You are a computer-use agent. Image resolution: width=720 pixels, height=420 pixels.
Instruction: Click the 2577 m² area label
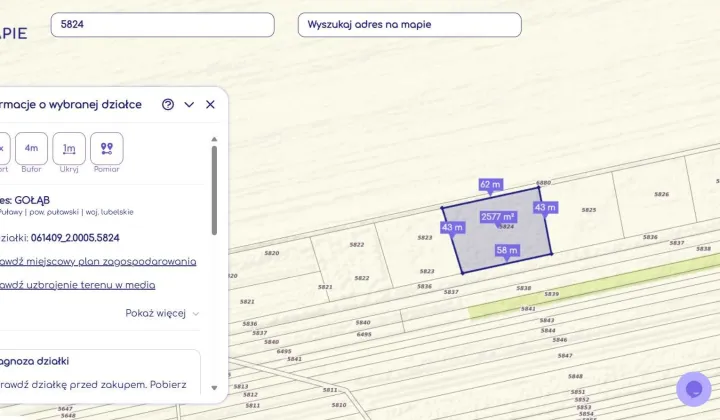tap(498, 217)
